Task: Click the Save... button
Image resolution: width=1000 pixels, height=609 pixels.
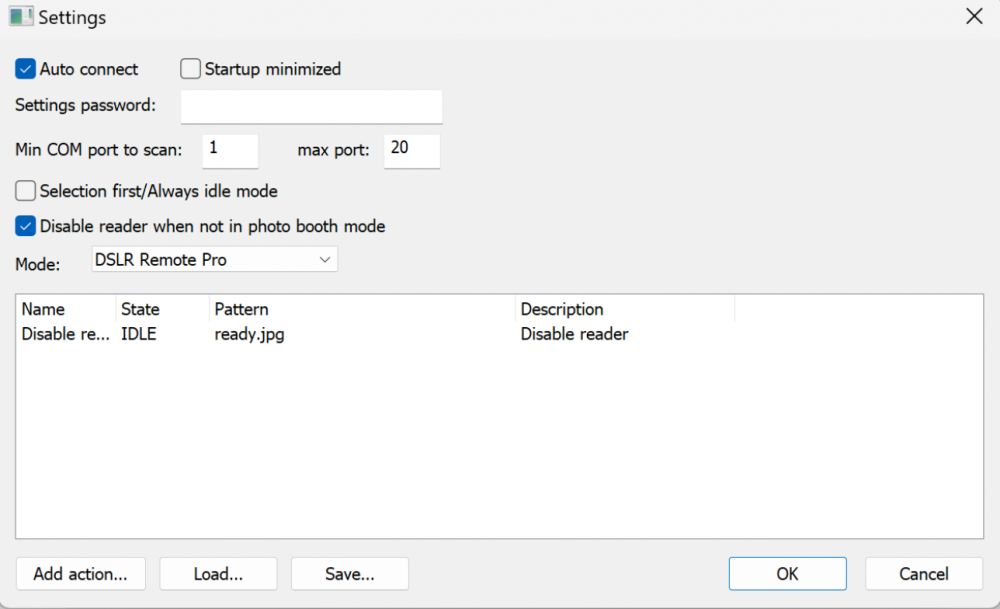Action: (349, 574)
